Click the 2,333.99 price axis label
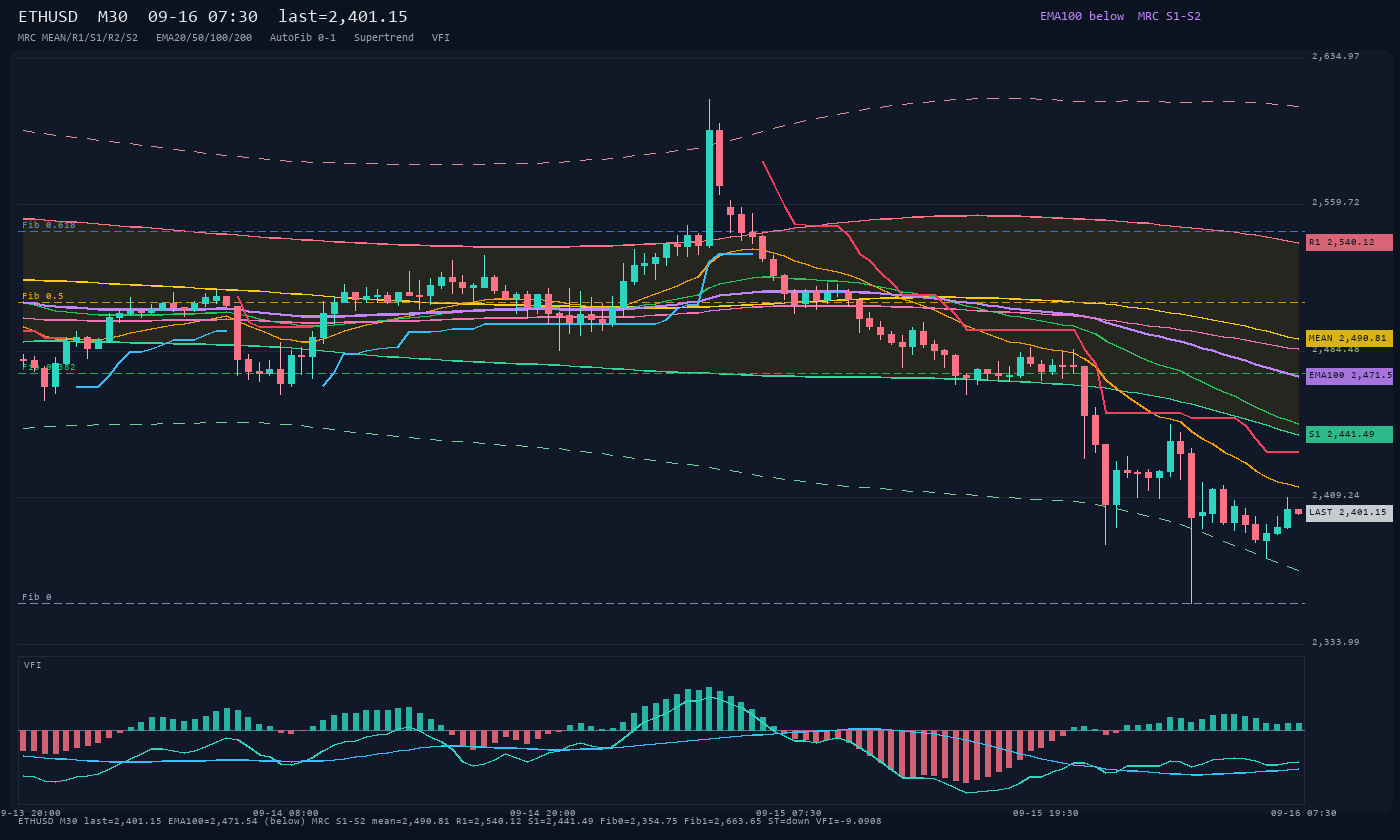This screenshot has width=1400, height=840. (1336, 642)
